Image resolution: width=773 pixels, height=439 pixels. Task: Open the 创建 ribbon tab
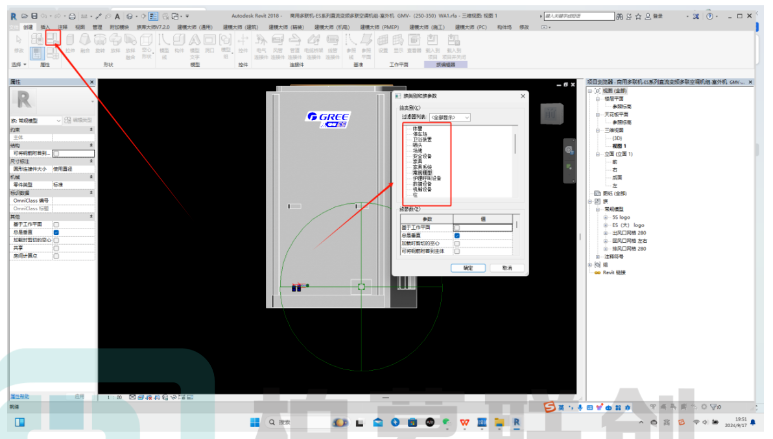29,27
